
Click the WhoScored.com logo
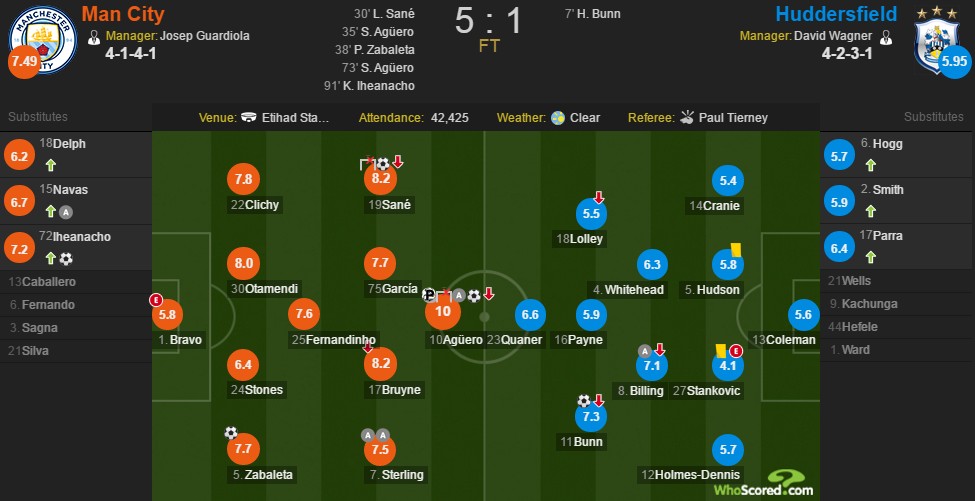click(763, 484)
